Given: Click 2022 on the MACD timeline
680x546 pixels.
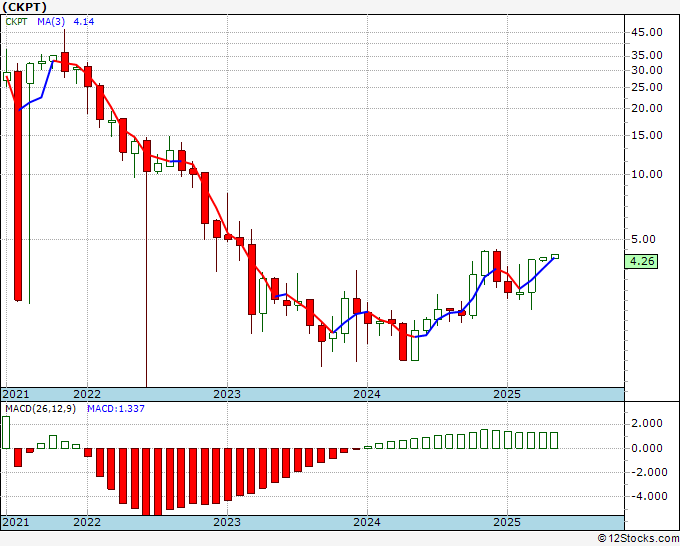Looking at the screenshot, I should pyautogui.click(x=87, y=522).
